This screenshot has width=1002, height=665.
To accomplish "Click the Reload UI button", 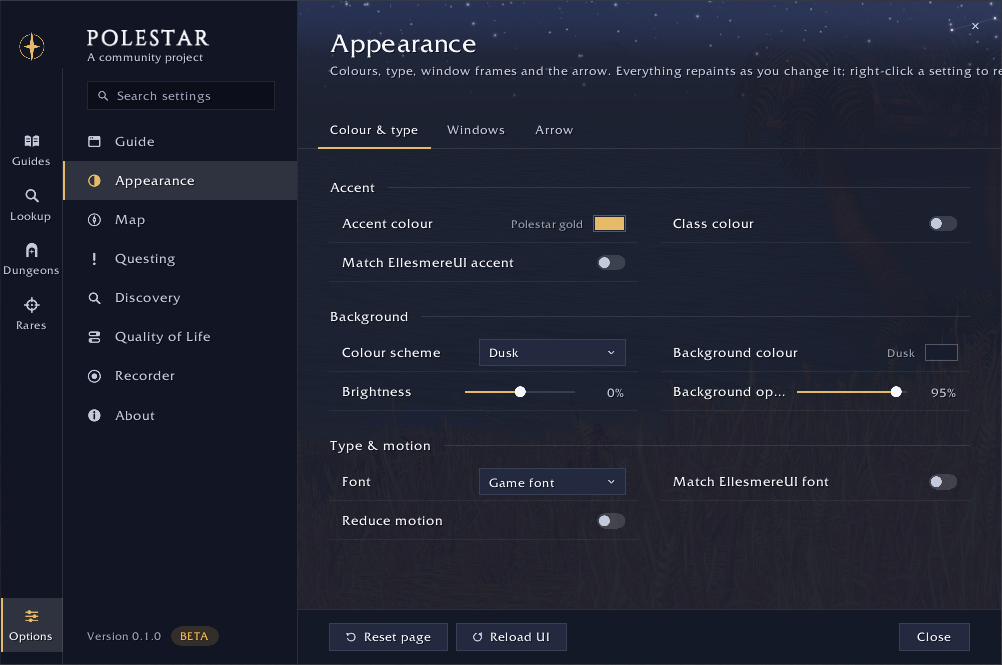I will 511,637.
